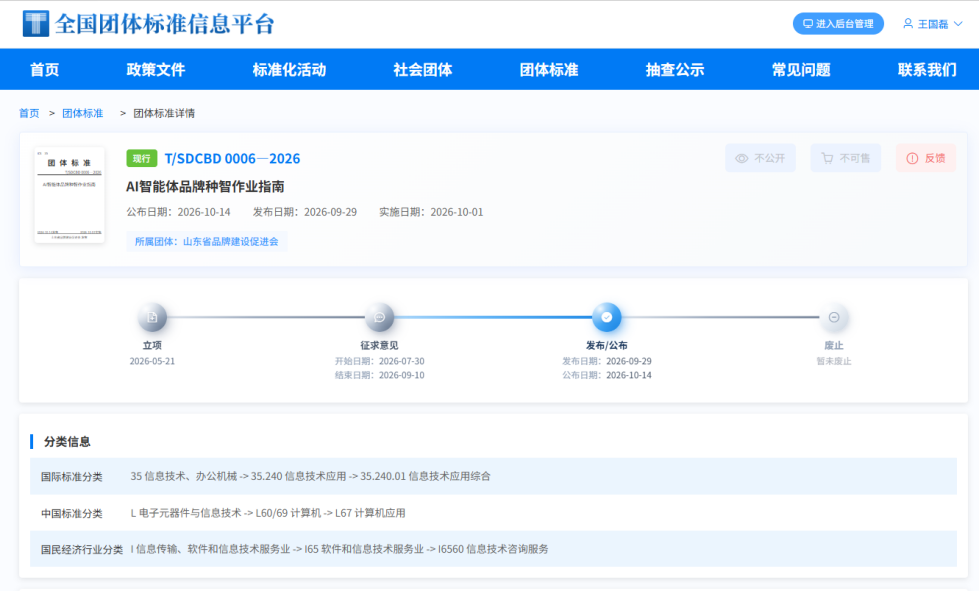Click the L67 计算机应用 classification value
The width and height of the screenshot is (979, 591).
pyautogui.click(x=370, y=513)
